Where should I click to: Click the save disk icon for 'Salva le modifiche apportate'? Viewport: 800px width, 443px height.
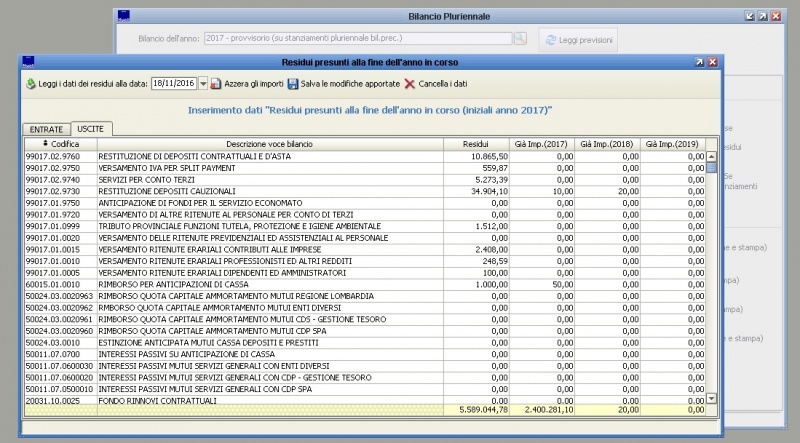(x=292, y=84)
